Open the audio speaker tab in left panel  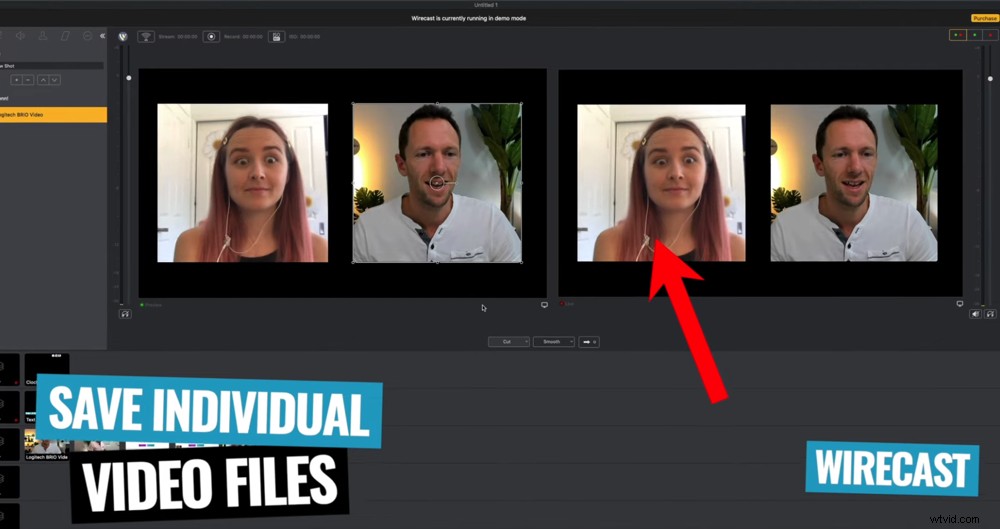pyautogui.click(x=20, y=36)
